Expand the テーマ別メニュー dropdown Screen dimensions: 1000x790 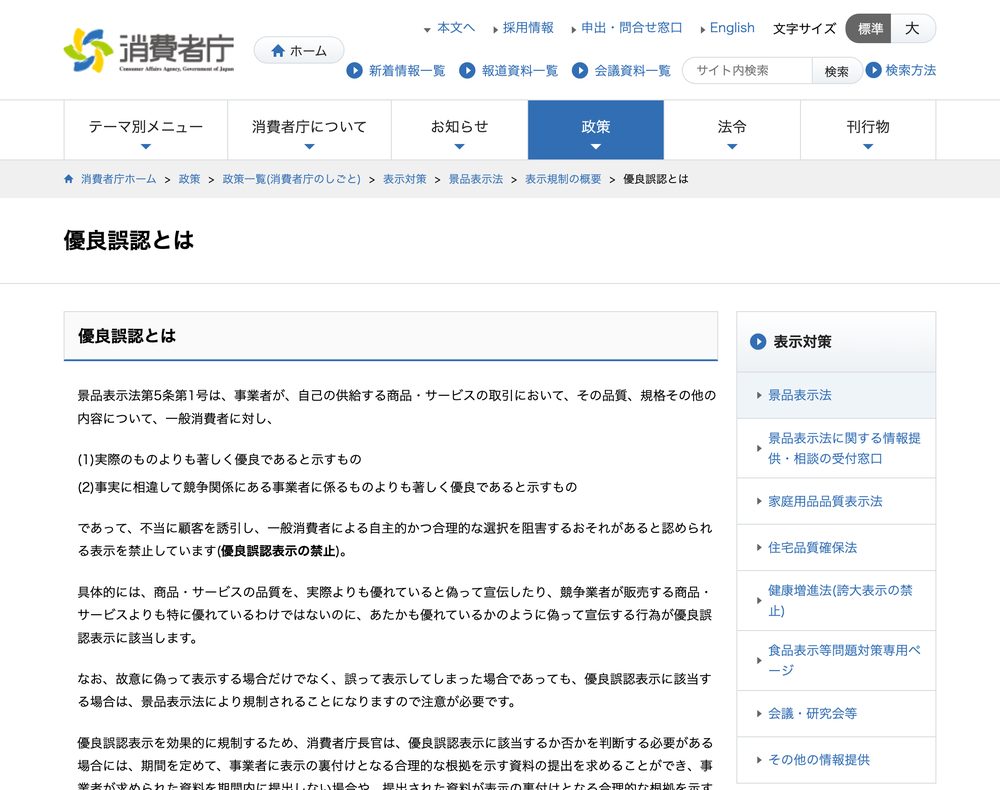click(145, 130)
